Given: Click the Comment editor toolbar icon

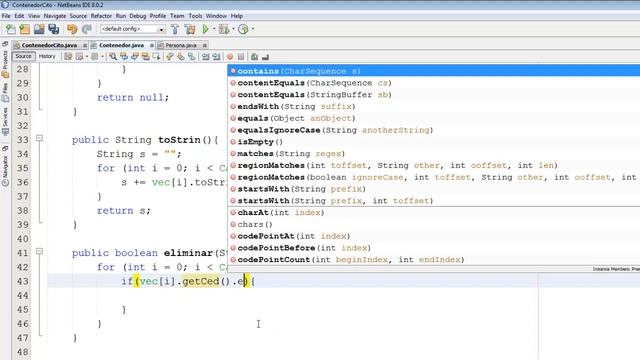Looking at the screenshot, I should coord(254,57).
